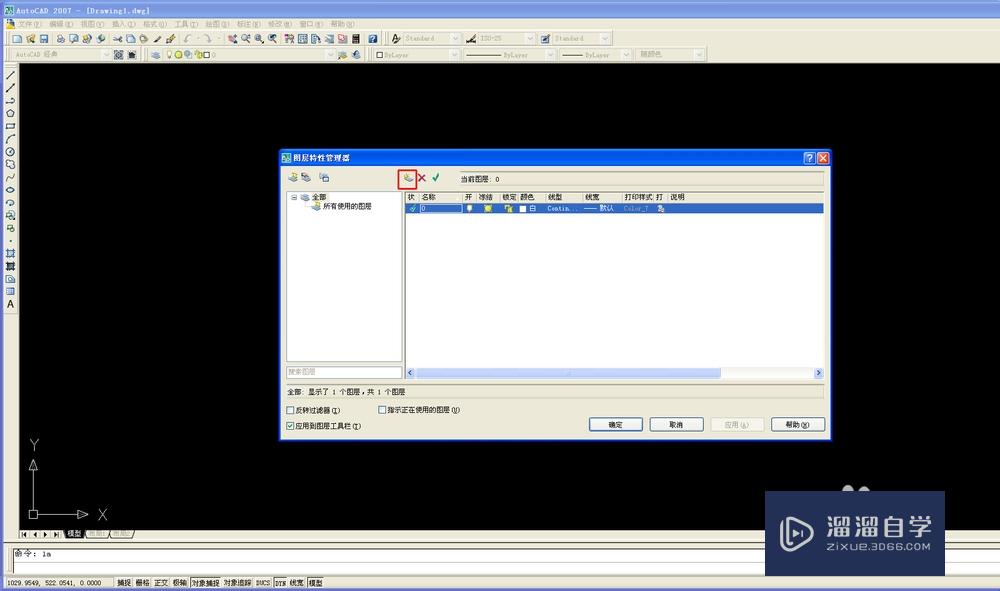Open the 插入 menu
The width and height of the screenshot is (1000, 591).
[123, 24]
